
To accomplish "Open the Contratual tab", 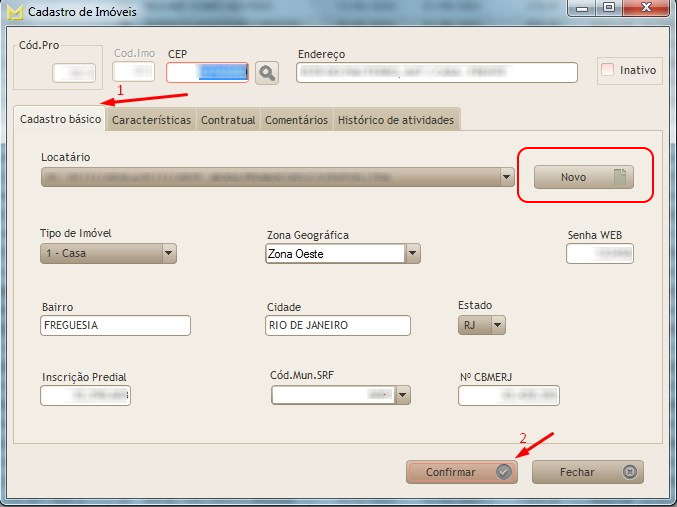I will [228, 120].
